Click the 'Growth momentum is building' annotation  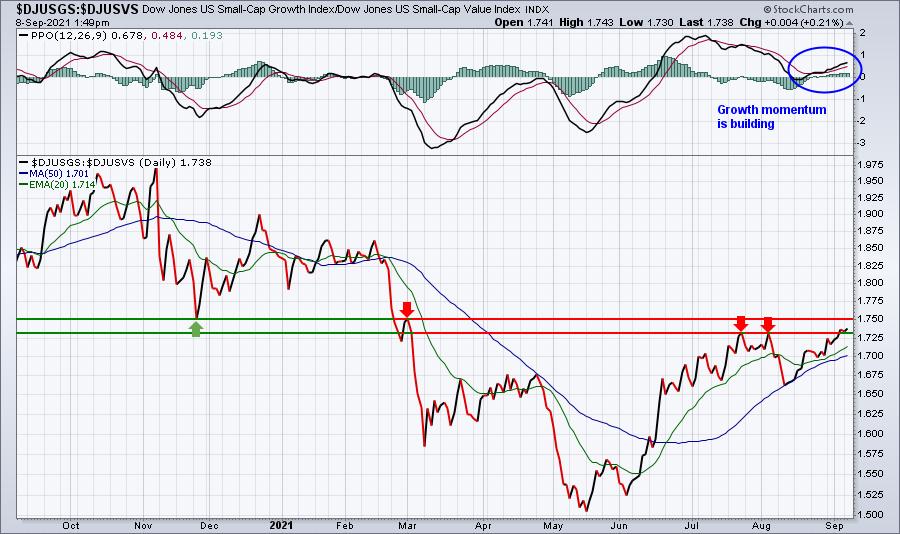click(x=771, y=117)
